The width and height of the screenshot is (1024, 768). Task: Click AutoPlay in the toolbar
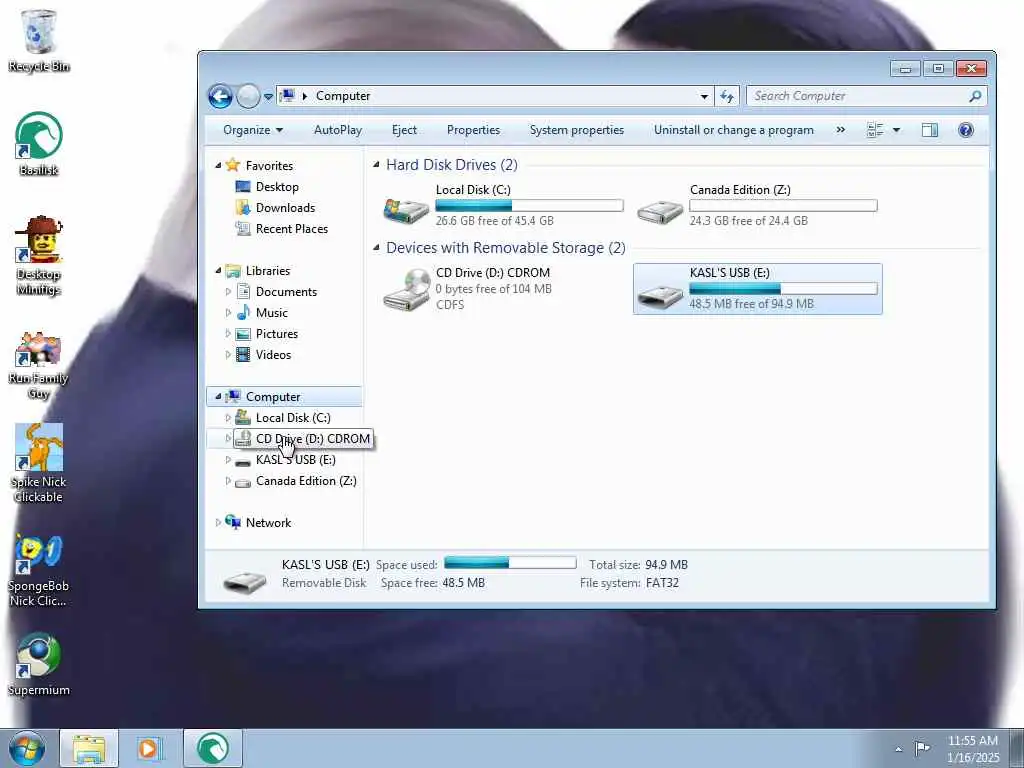pyautogui.click(x=338, y=130)
